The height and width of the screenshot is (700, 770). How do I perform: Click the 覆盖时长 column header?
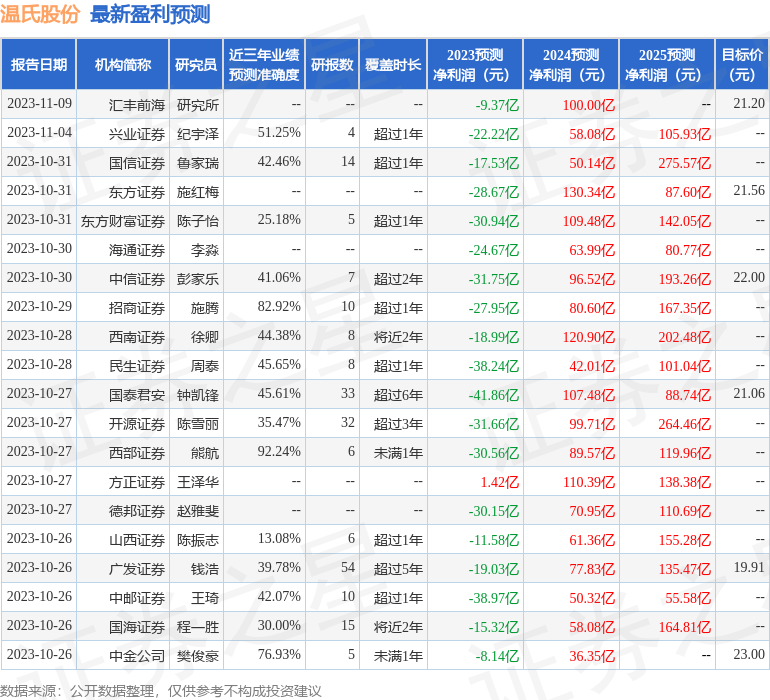coord(393,64)
